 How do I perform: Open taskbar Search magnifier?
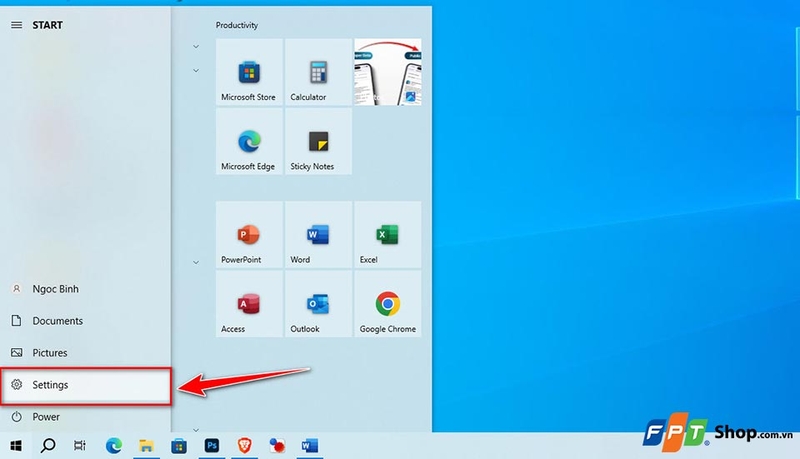click(48, 446)
